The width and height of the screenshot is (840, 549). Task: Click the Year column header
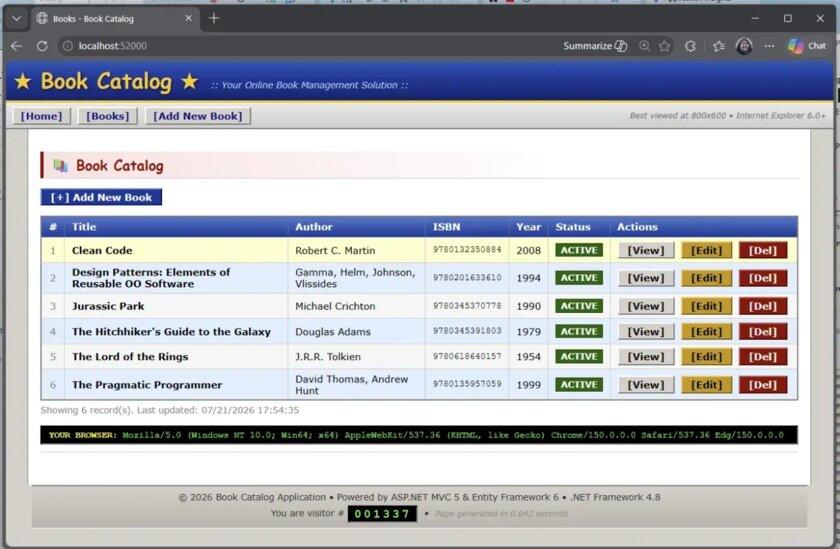528,227
